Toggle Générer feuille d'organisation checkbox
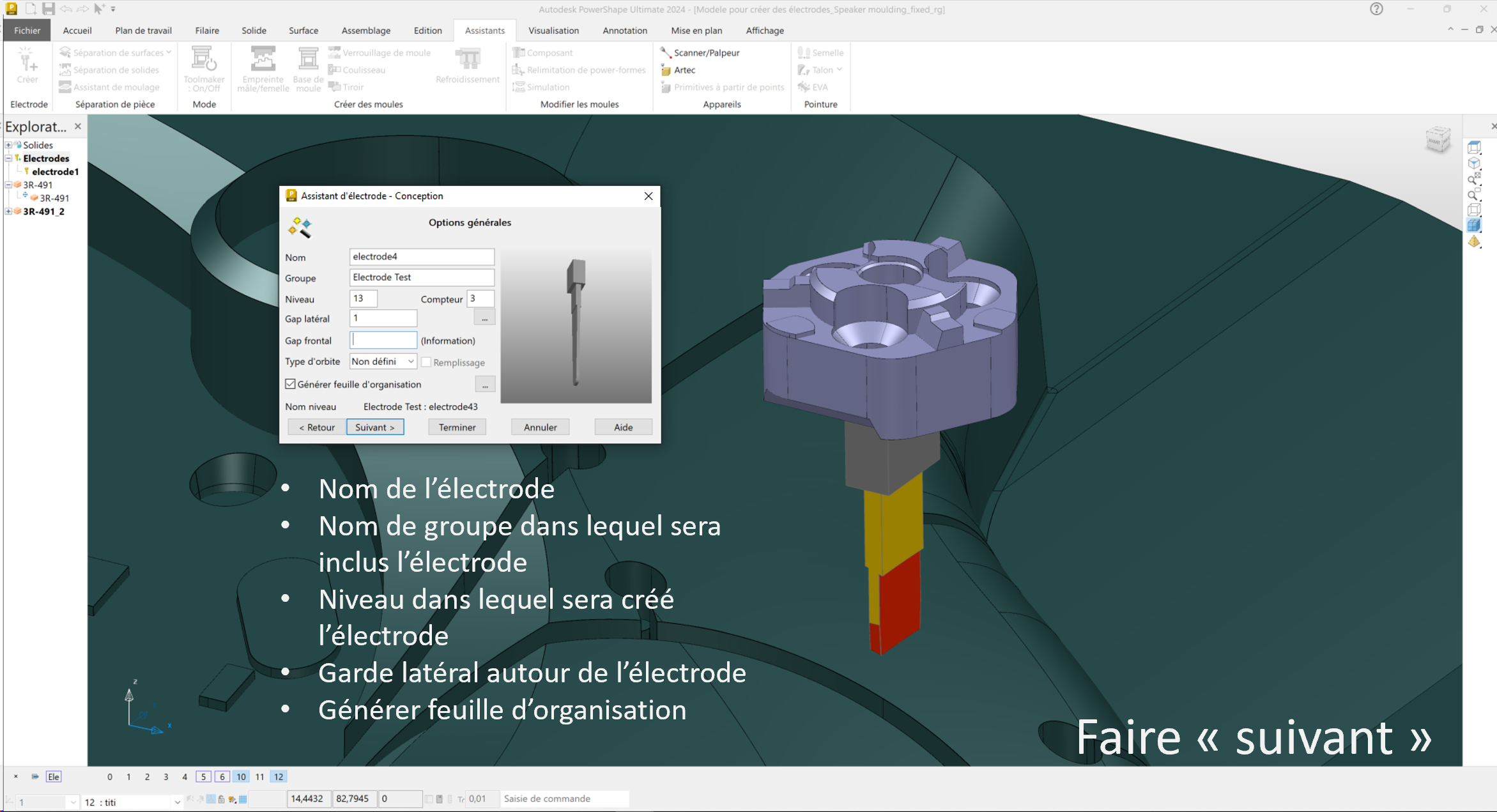 point(291,384)
